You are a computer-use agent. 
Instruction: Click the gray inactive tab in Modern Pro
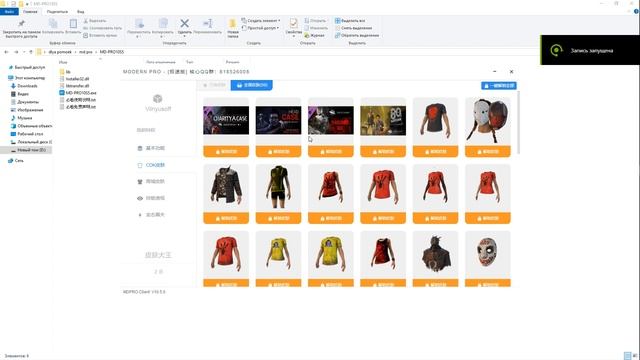pyautogui.click(x=215, y=85)
